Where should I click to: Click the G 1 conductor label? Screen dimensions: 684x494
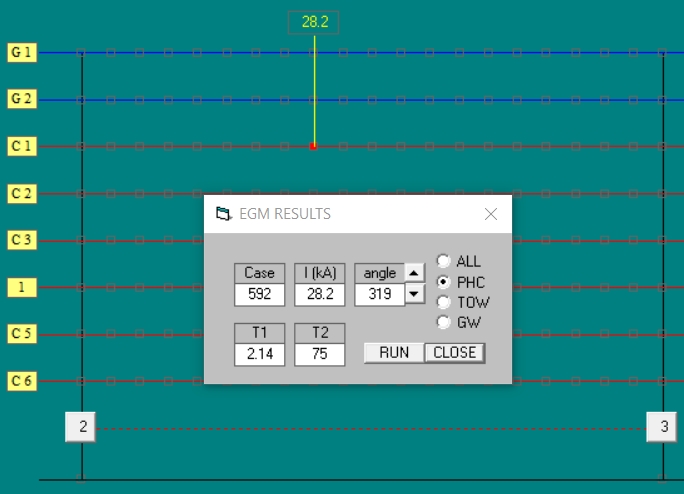pos(22,52)
